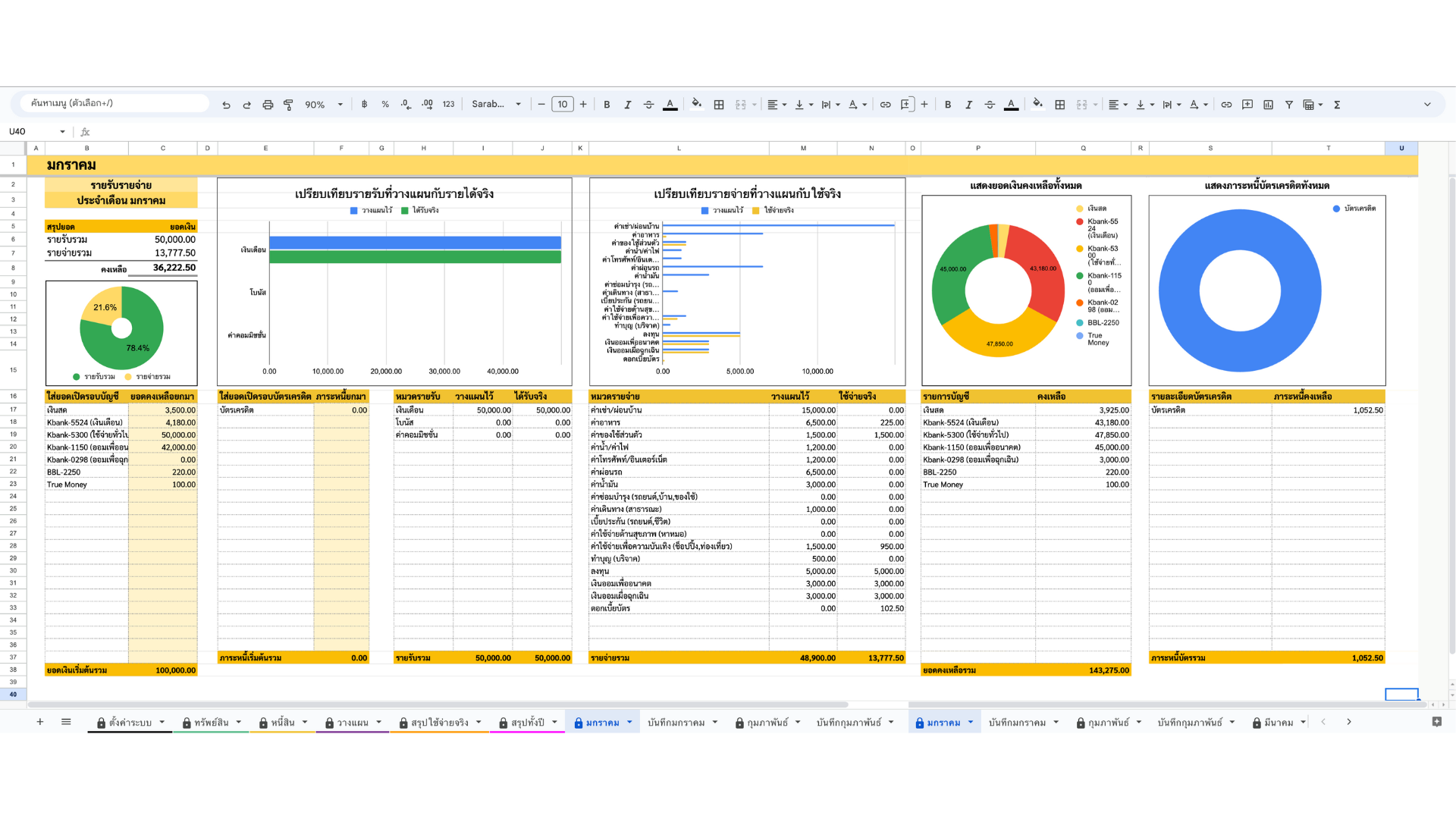Switch to the ทรัพย์สิน sheet tab
The image size is (1456, 819).
211,723
